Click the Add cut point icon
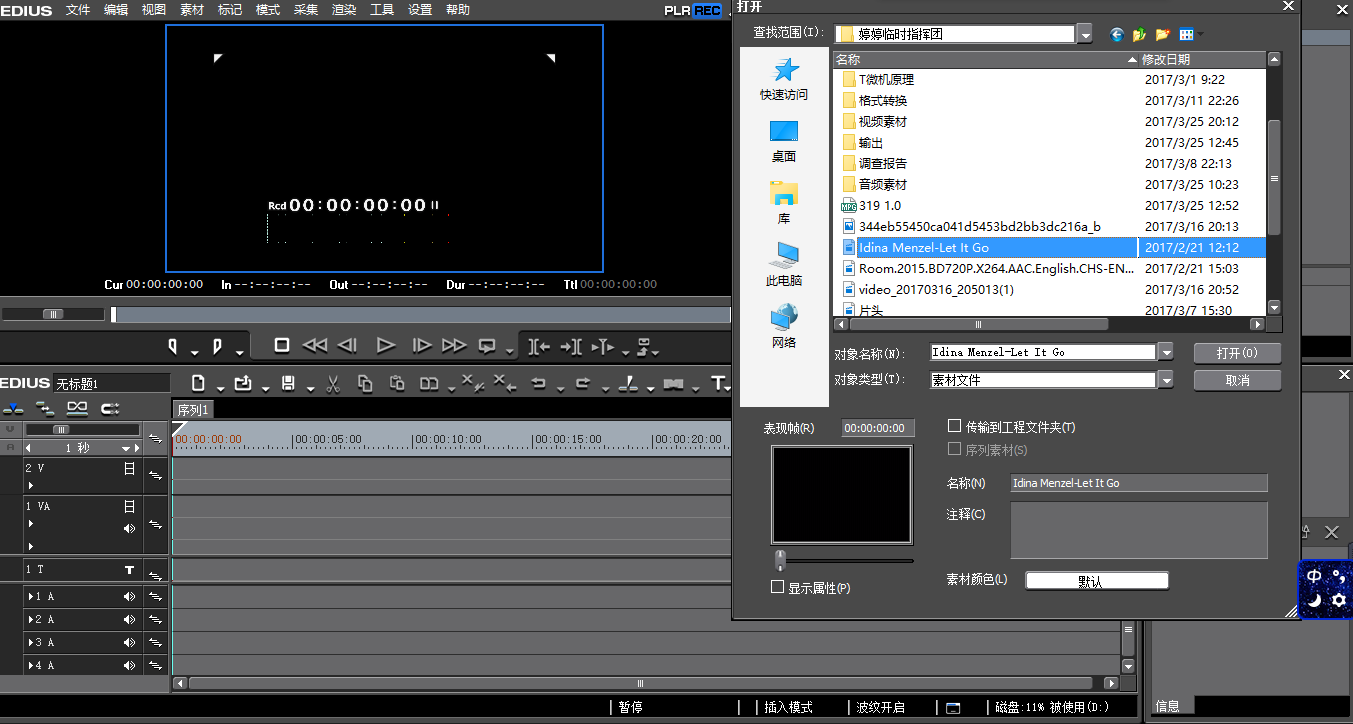This screenshot has height=724, width=1353. coord(628,383)
